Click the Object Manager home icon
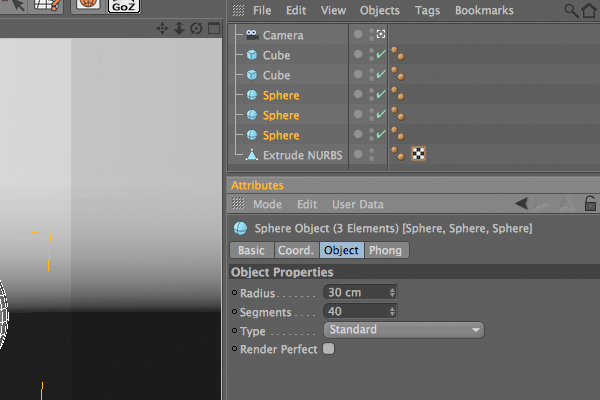 [589, 11]
